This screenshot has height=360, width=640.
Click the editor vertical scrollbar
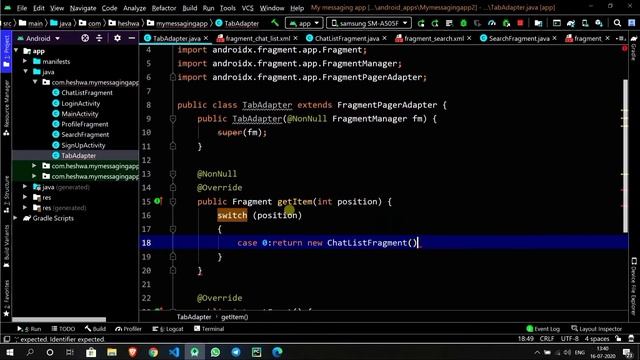[625, 156]
